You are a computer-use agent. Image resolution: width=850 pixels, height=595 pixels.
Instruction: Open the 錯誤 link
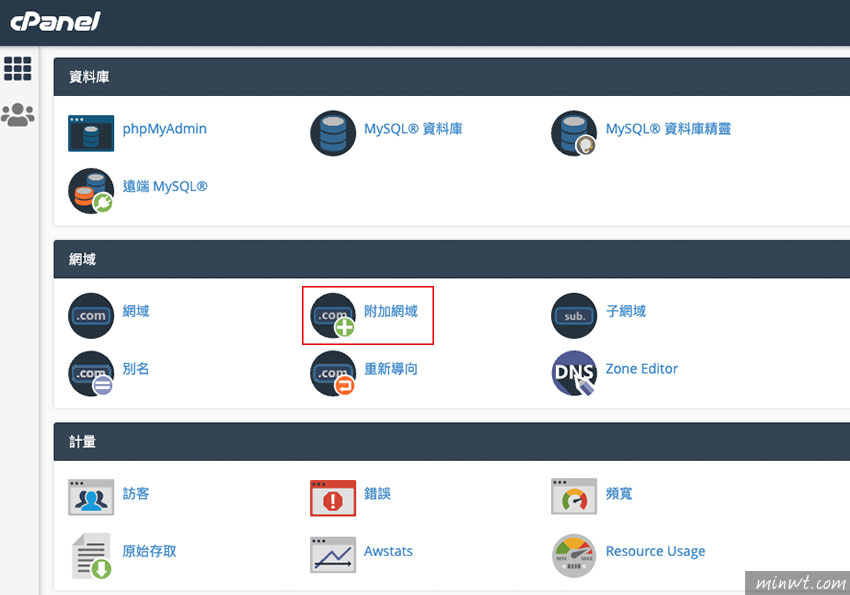377,494
